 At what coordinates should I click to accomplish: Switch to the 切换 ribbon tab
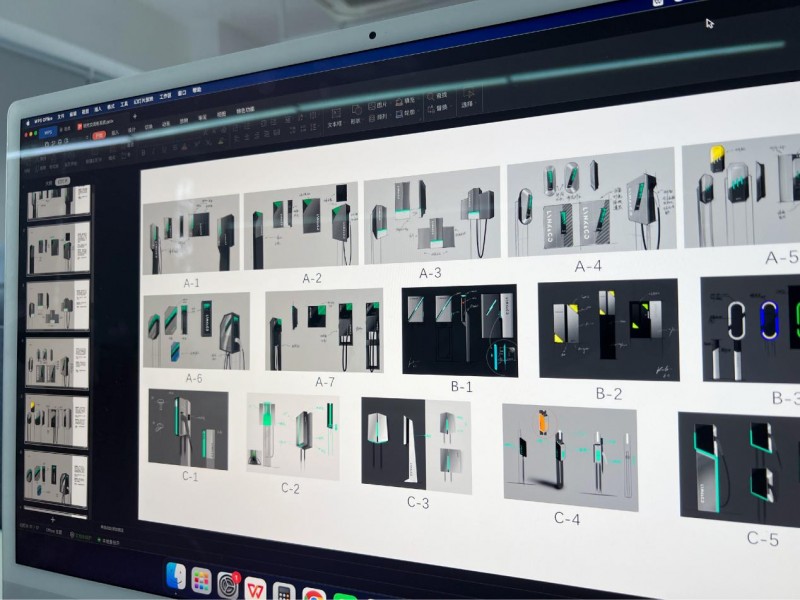(148, 127)
